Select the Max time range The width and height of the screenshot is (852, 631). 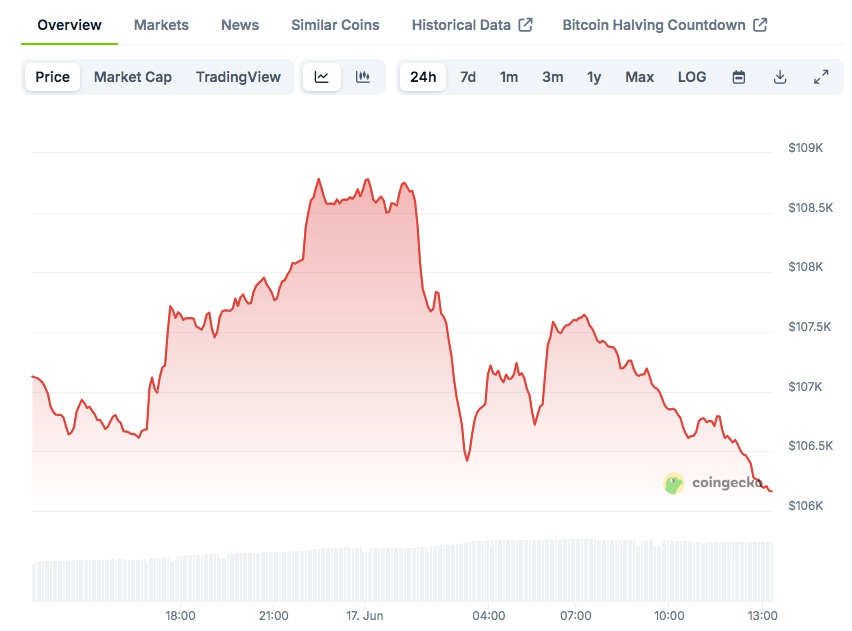click(640, 77)
